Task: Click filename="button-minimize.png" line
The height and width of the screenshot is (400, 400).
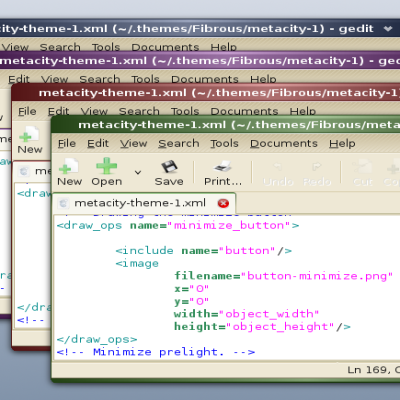Action: point(283,276)
